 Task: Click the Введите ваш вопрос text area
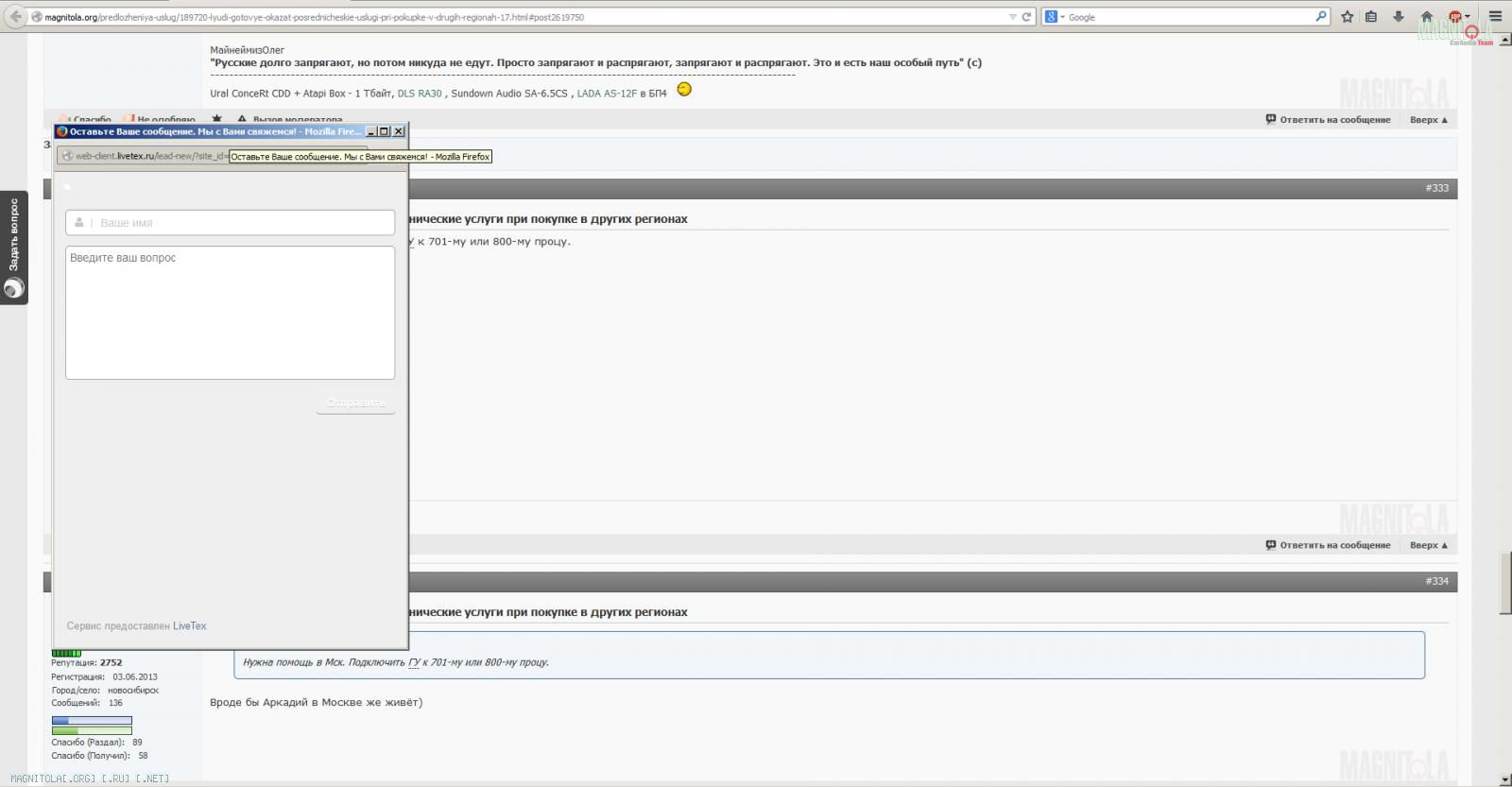tap(230, 313)
